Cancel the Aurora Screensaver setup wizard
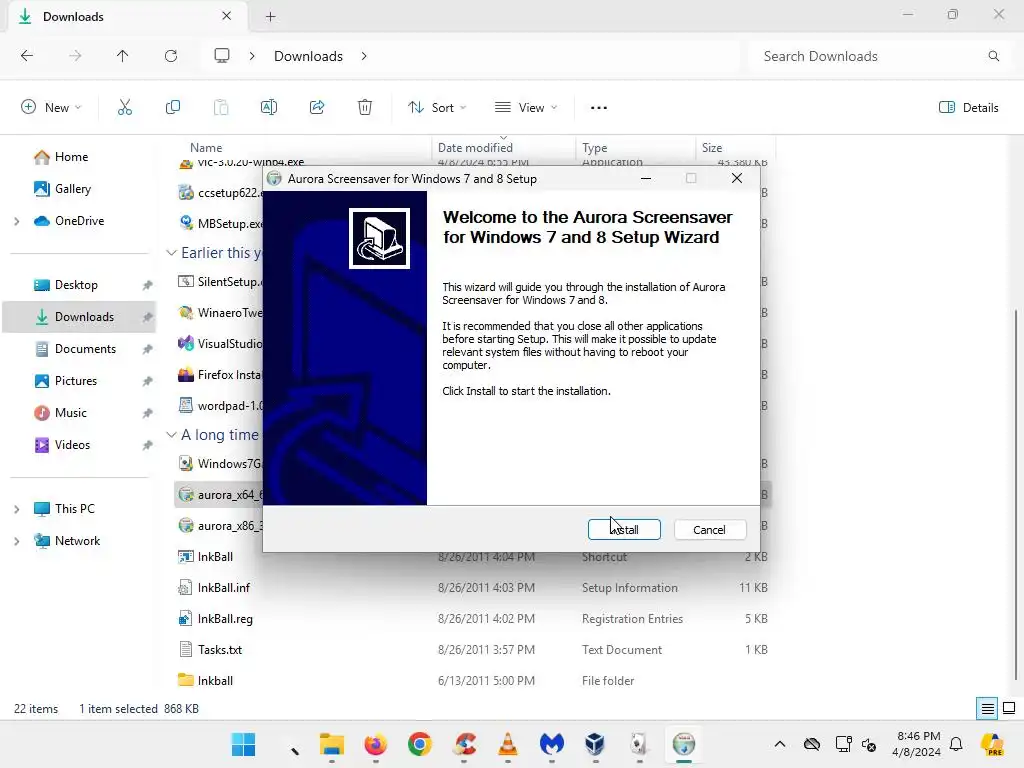The height and width of the screenshot is (768, 1024). [709, 530]
